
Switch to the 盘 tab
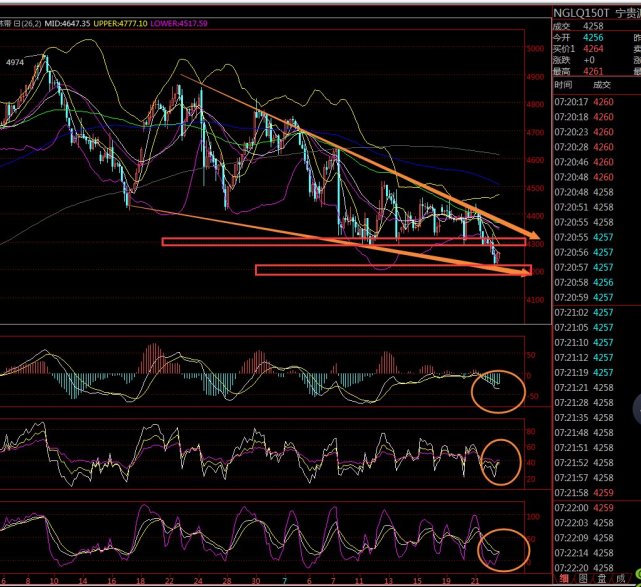coord(602,579)
